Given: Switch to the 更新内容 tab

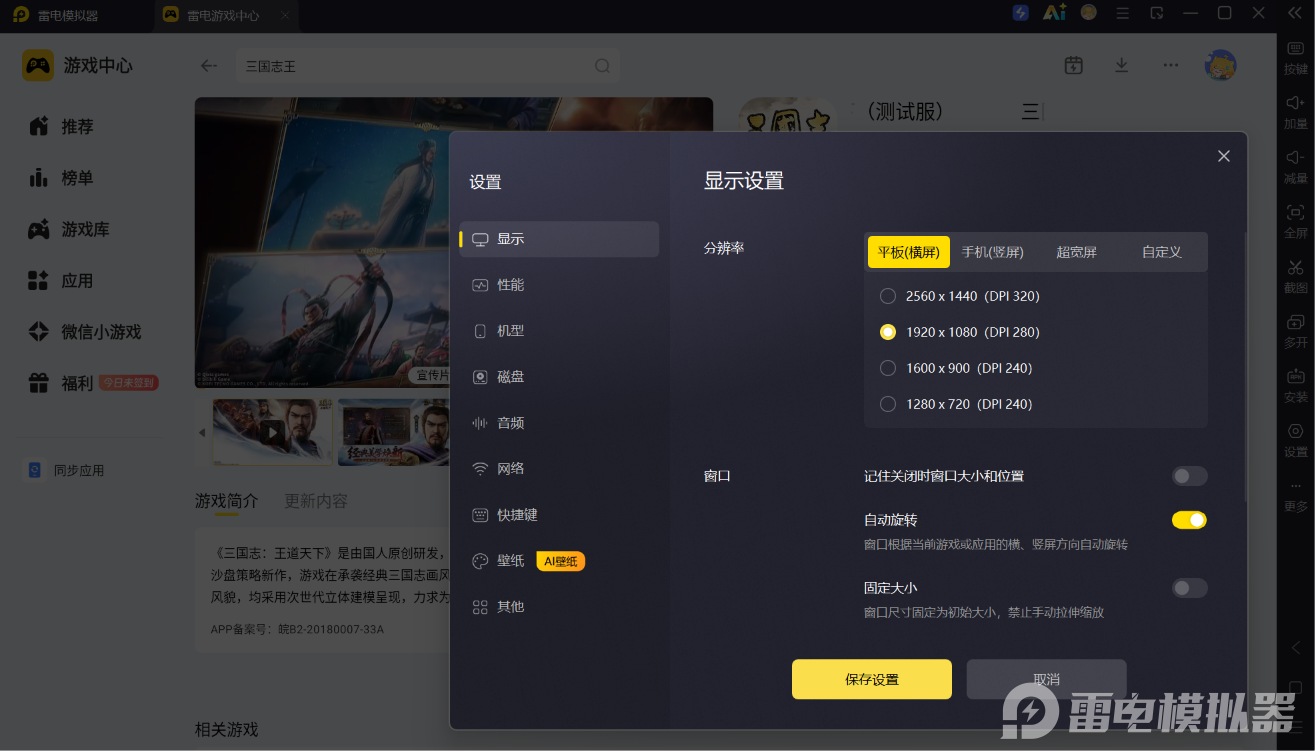Looking at the screenshot, I should tap(316, 501).
